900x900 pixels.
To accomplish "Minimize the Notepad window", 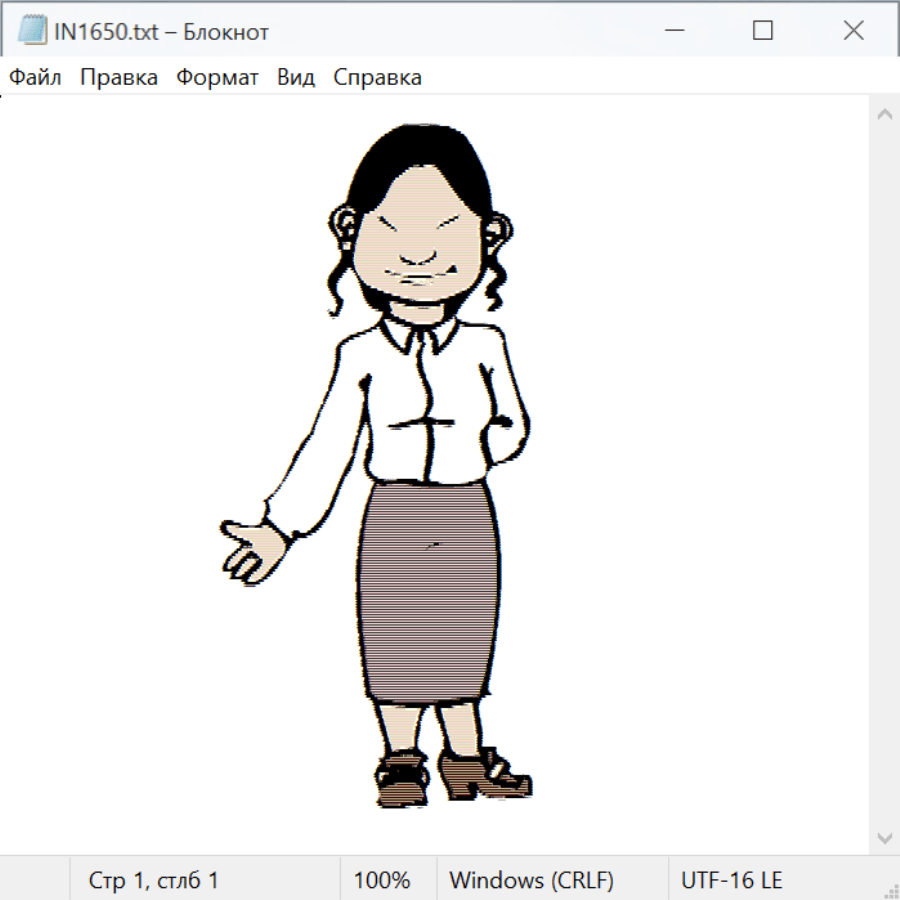I will pyautogui.click(x=671, y=31).
